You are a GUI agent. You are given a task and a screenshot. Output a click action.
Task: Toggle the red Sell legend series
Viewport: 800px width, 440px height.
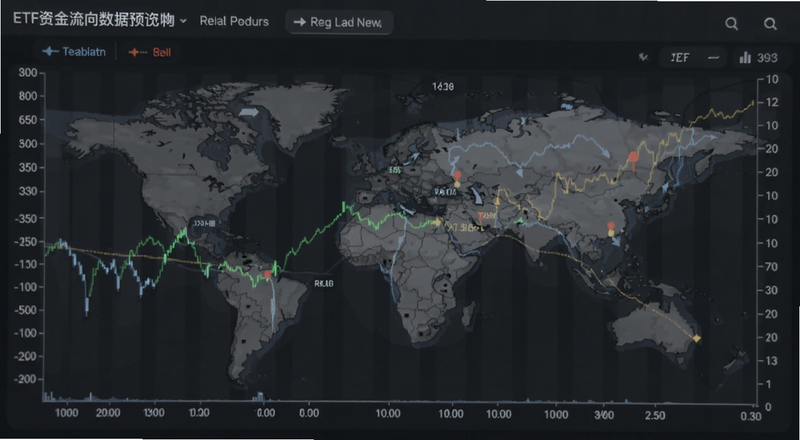click(x=150, y=52)
